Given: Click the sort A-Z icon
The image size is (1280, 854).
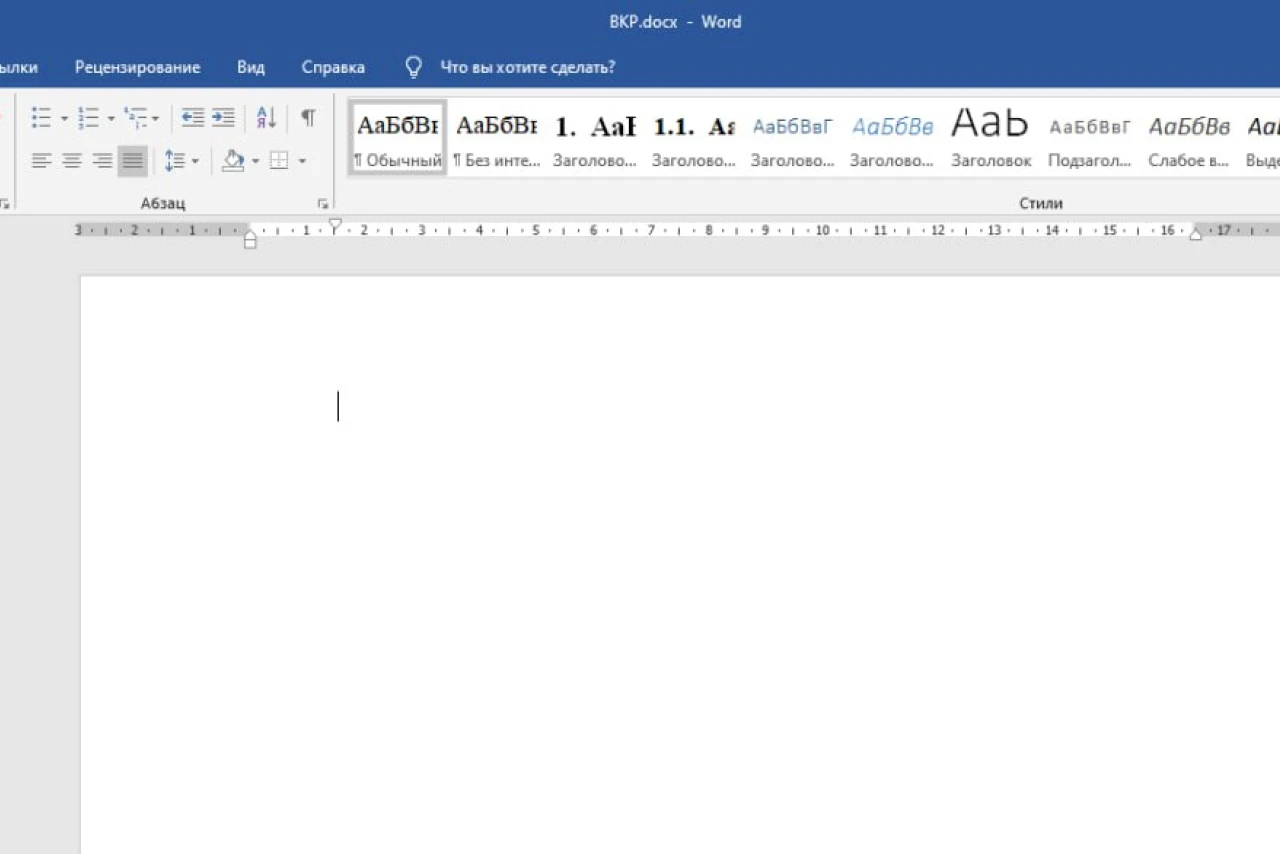Looking at the screenshot, I should [x=266, y=118].
